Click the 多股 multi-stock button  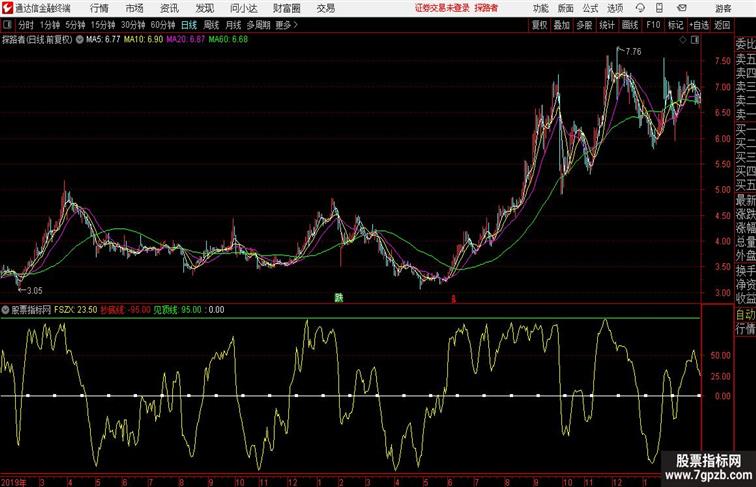(584, 25)
